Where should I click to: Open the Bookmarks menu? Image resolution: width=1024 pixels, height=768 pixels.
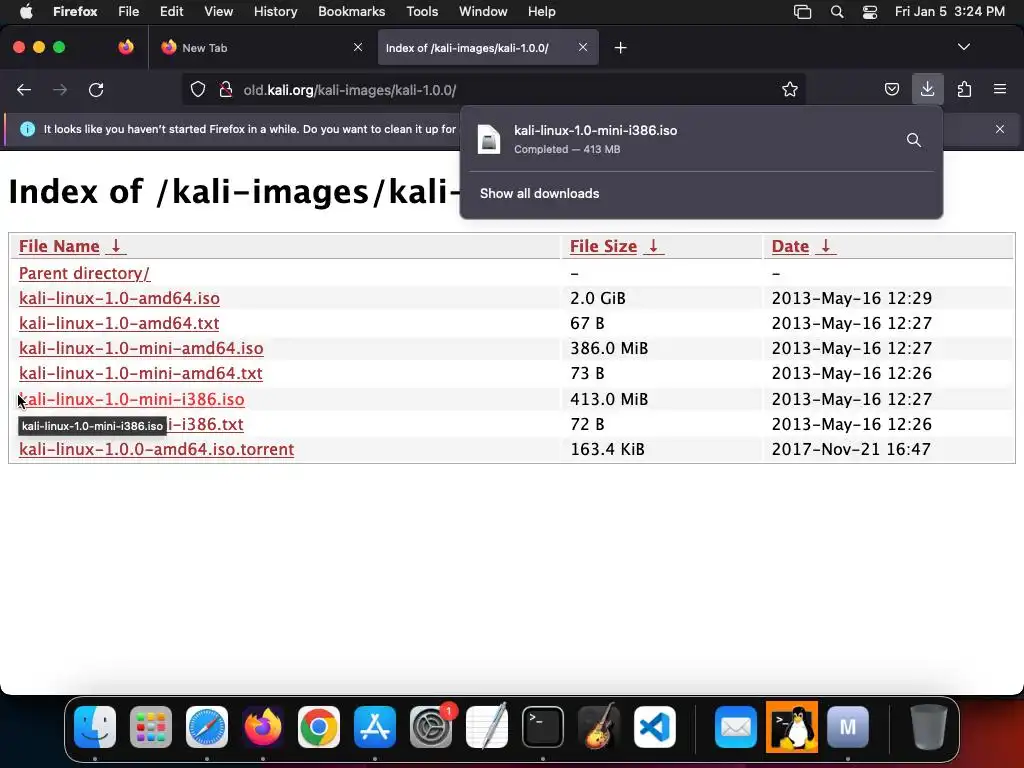(x=351, y=11)
